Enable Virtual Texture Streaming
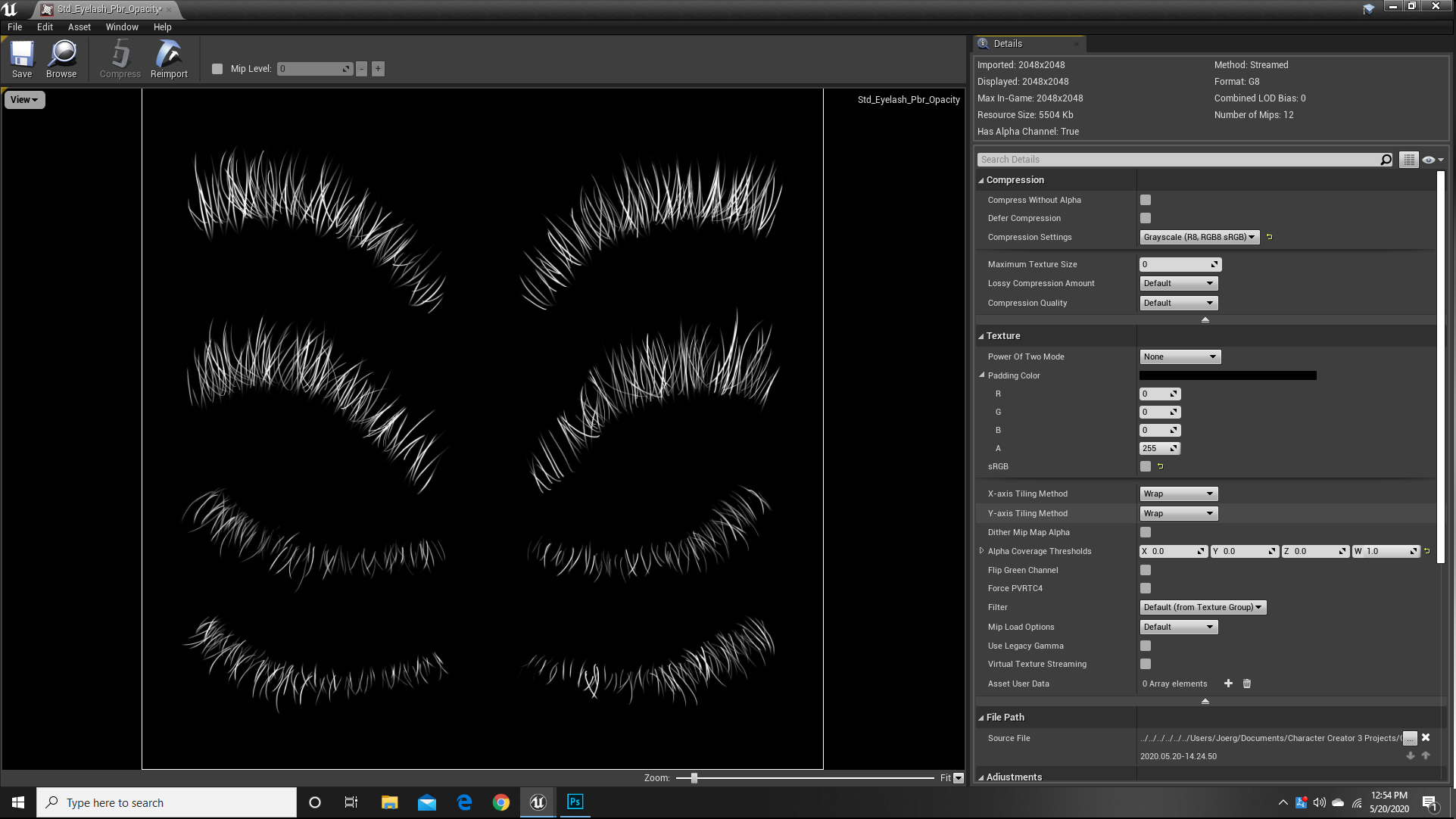Image resolution: width=1456 pixels, height=819 pixels. pyautogui.click(x=1146, y=664)
